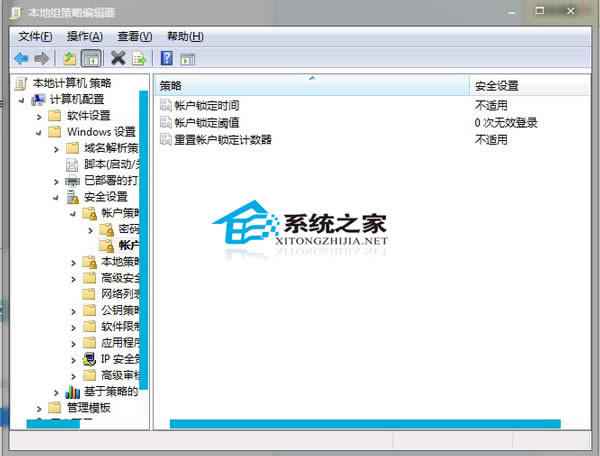This screenshot has width=600, height=456.
Task: Expand the 管理模板 node arrow
Action: click(x=39, y=409)
